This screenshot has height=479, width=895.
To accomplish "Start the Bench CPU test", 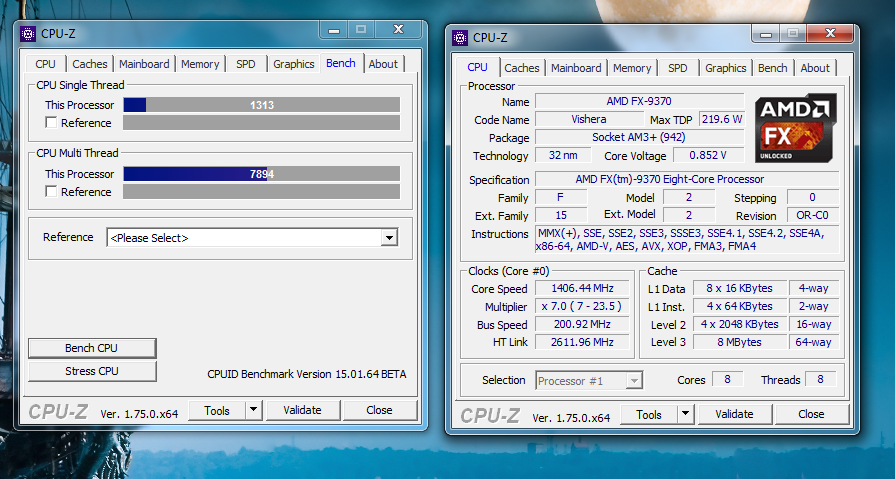I will (91, 348).
